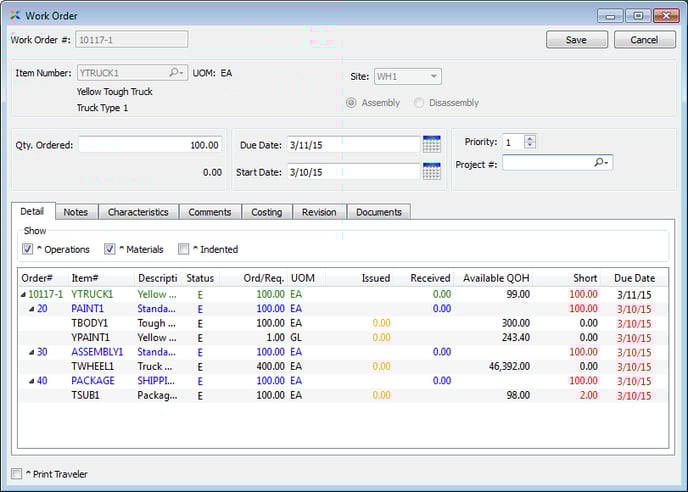Collapse operation 20 PAINT1 row
The width and height of the screenshot is (688, 492).
30,310
